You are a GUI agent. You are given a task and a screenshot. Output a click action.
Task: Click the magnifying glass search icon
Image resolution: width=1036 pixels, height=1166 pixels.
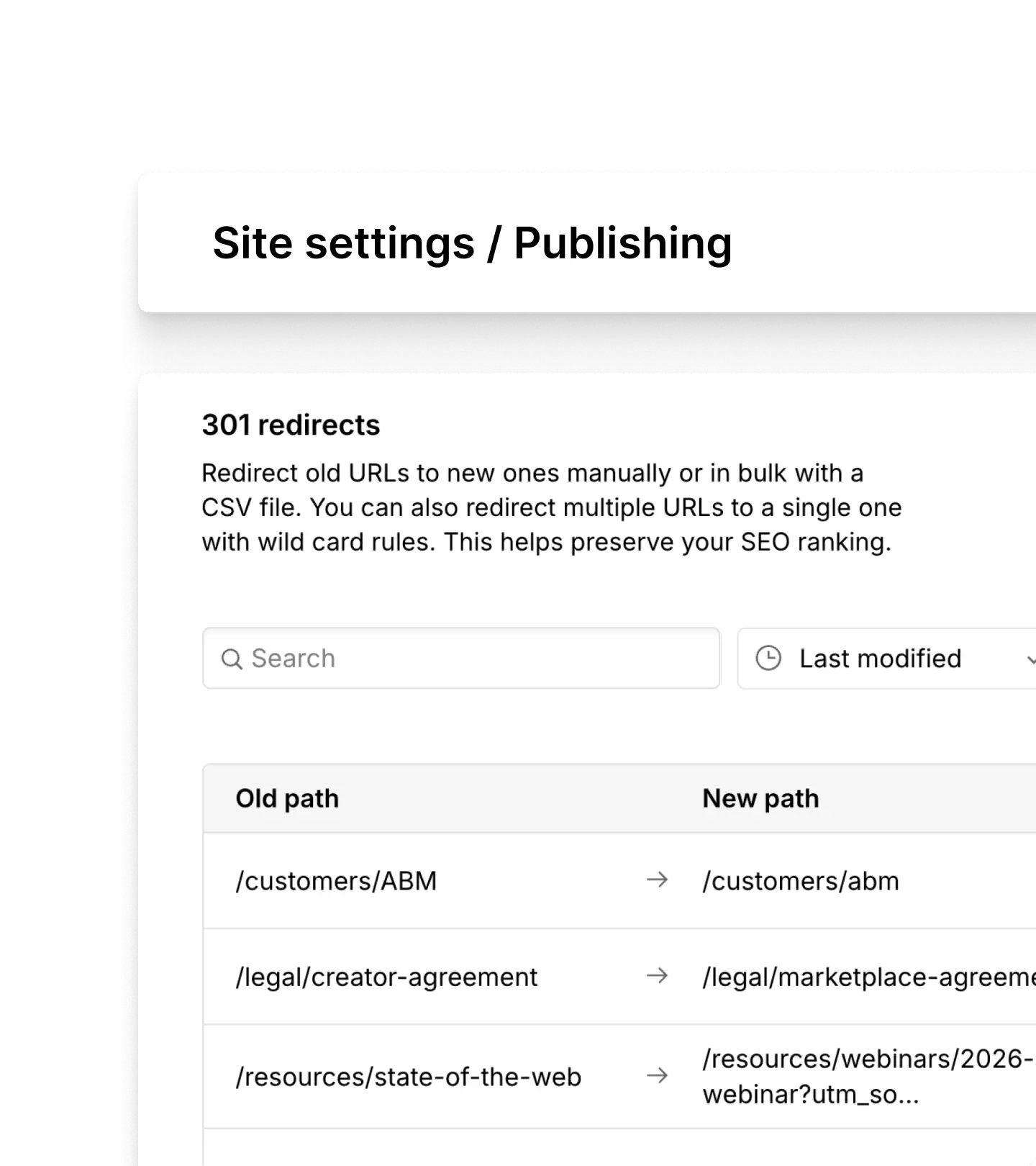(232, 658)
